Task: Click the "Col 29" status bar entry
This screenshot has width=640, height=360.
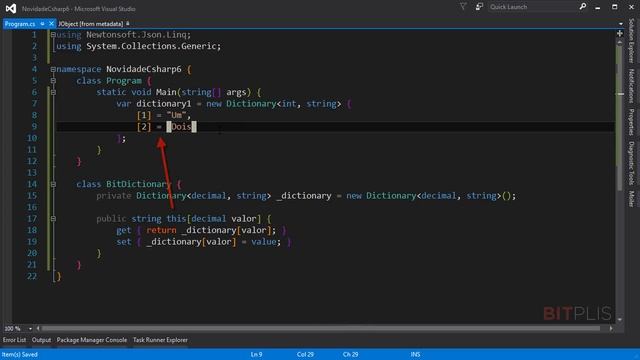Action: pyautogui.click(x=305, y=354)
